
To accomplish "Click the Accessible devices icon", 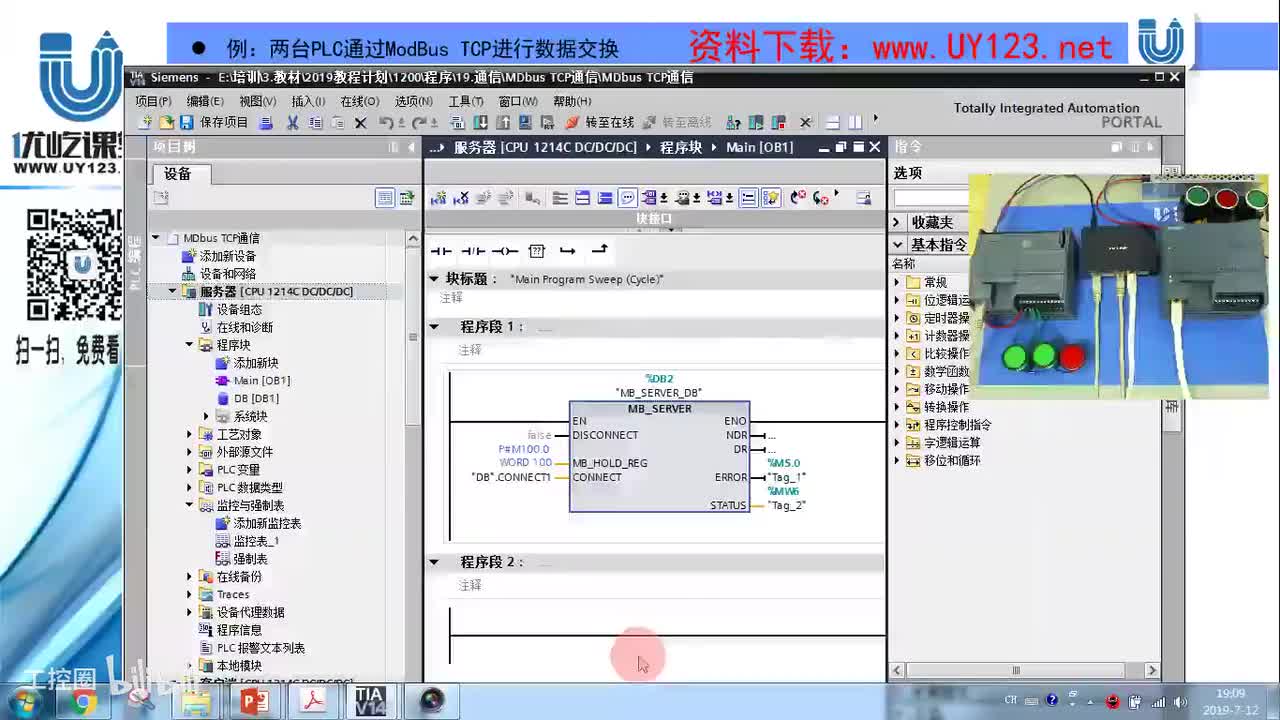I will click(x=733, y=122).
